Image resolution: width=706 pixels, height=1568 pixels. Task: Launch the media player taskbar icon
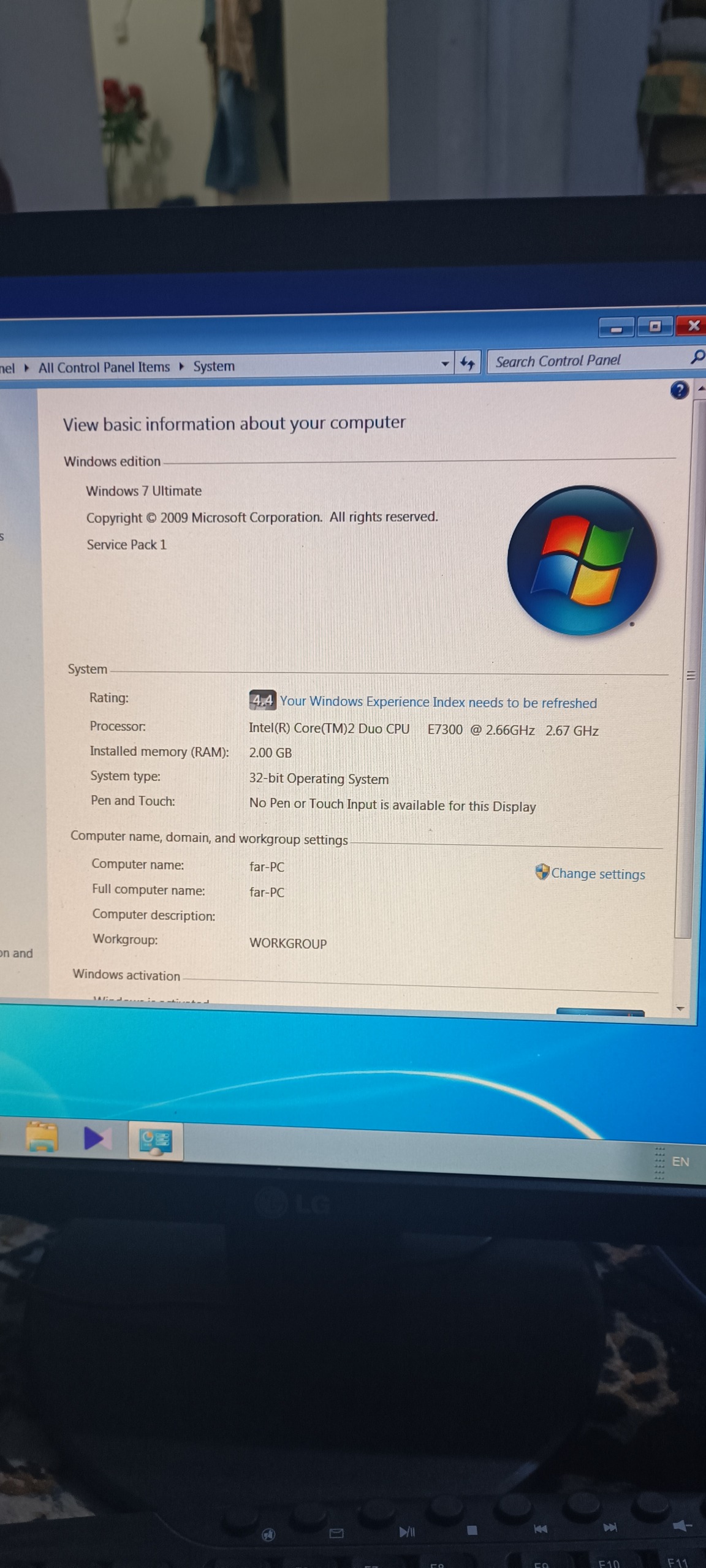97,1138
